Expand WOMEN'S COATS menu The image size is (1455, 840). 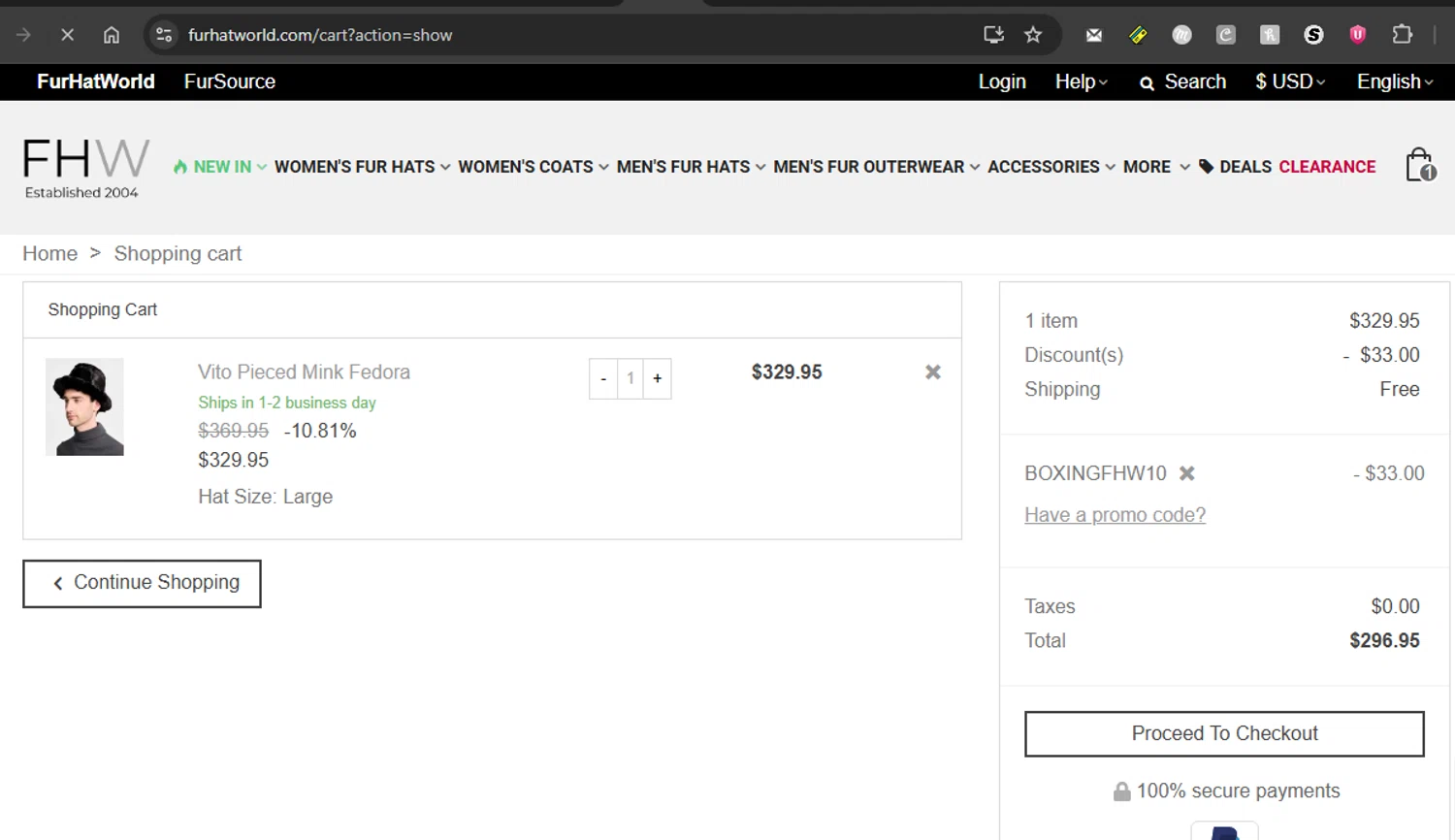[x=533, y=167]
